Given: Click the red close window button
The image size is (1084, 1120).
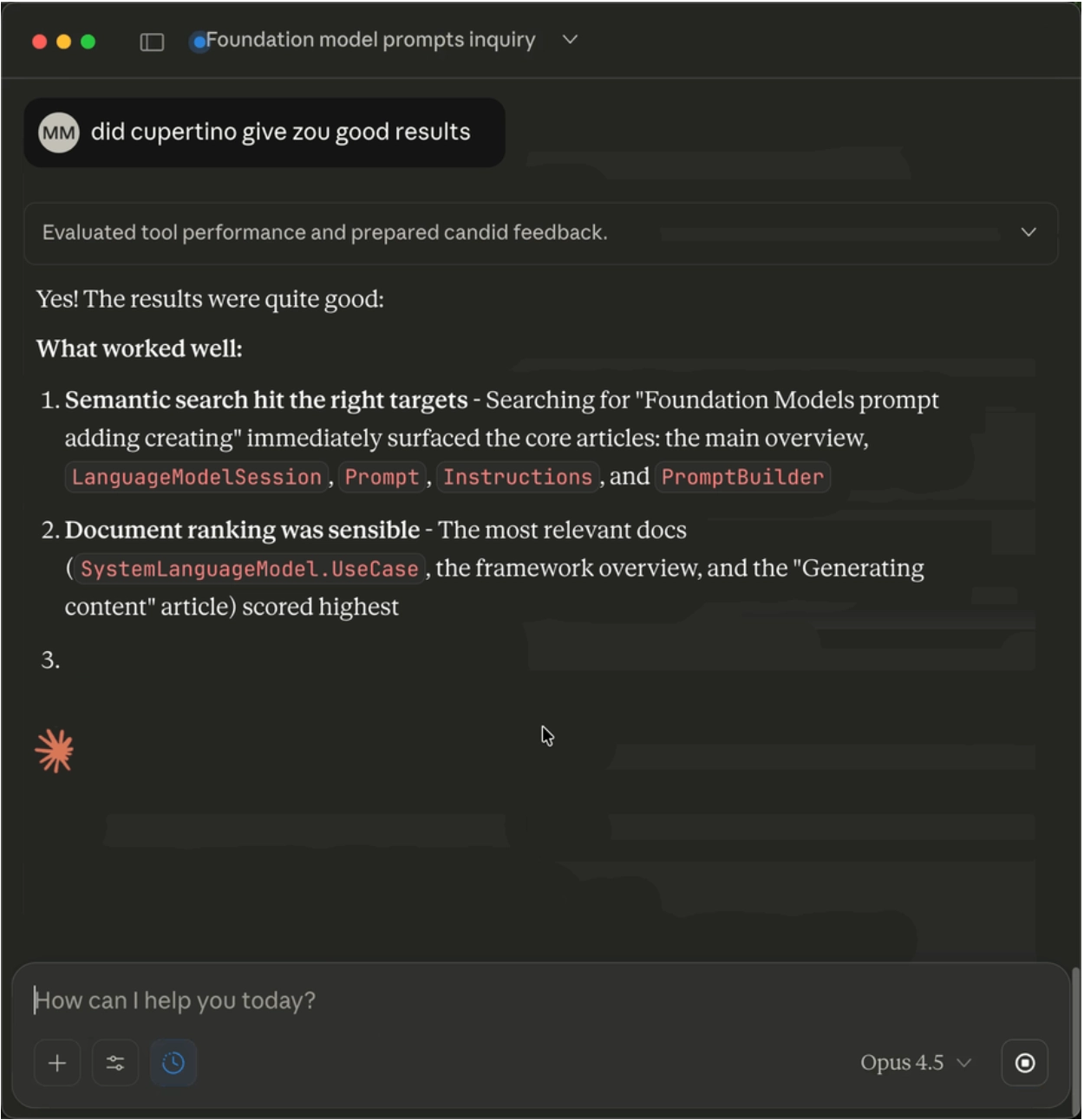Looking at the screenshot, I should pyautogui.click(x=39, y=42).
